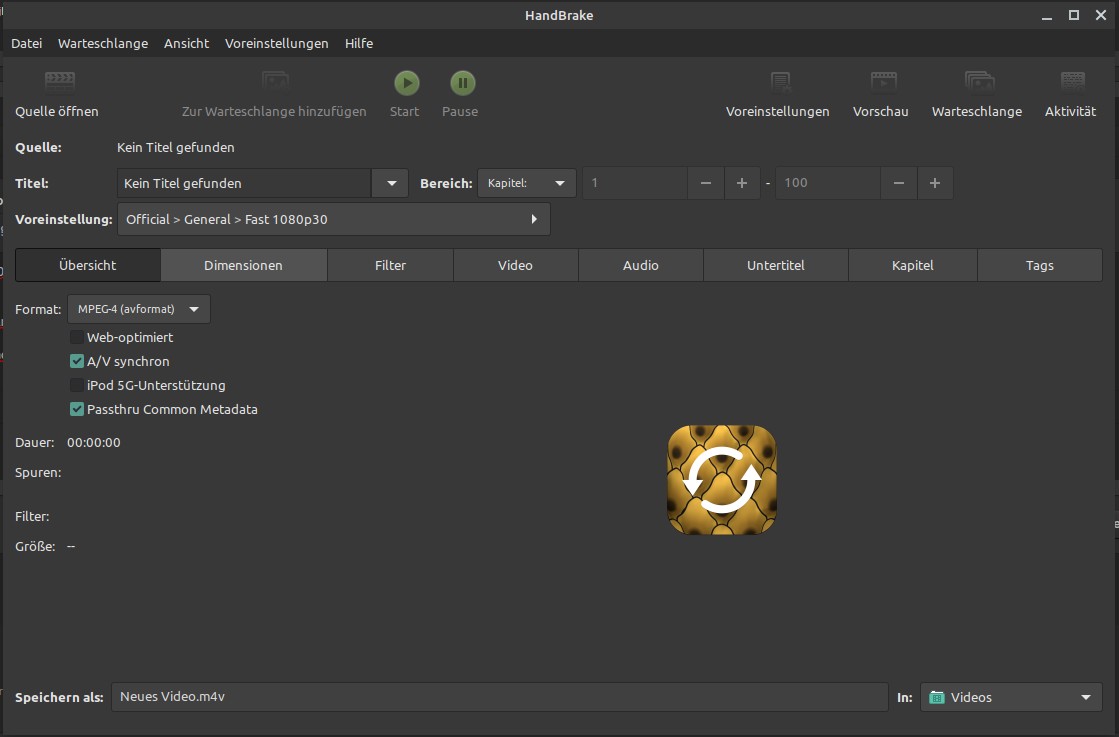The image size is (1119, 737).
Task: Start encoding with the green Start button
Action: pyautogui.click(x=407, y=83)
